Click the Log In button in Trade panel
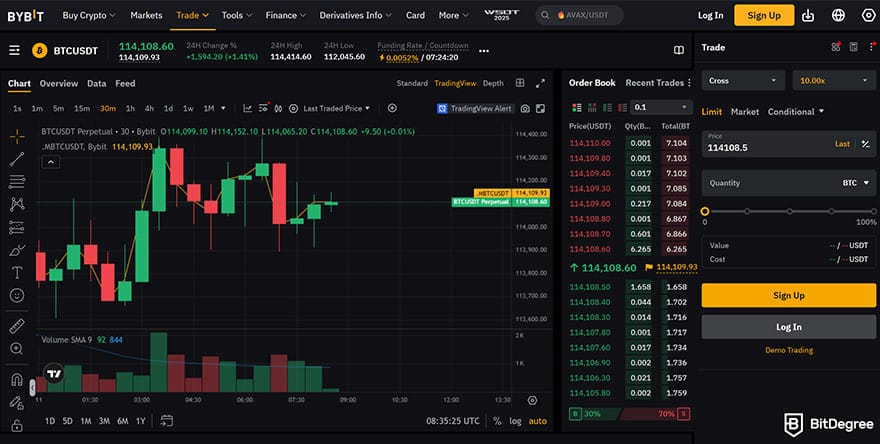 click(x=789, y=327)
